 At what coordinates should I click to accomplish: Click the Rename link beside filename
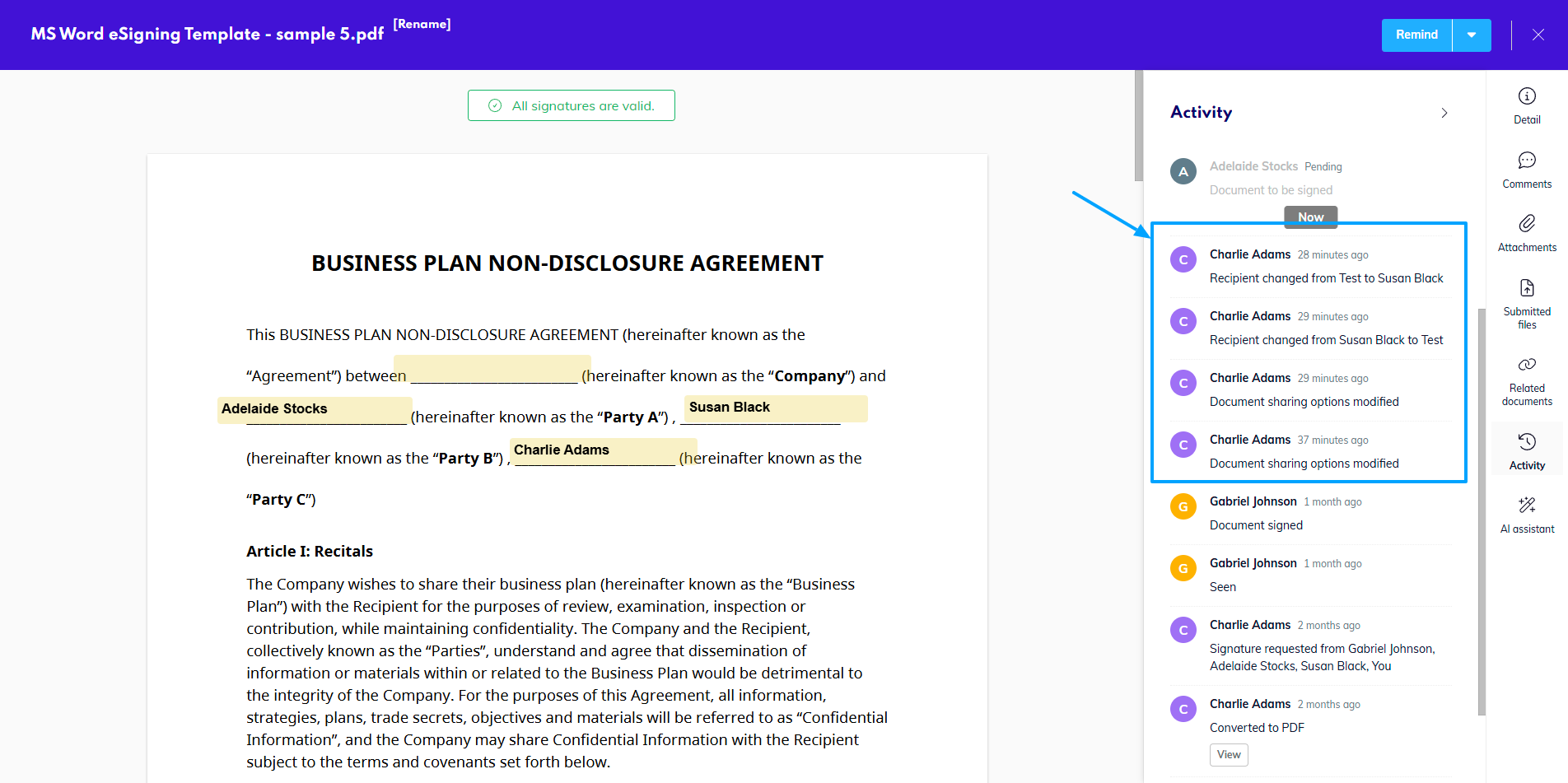pos(422,24)
